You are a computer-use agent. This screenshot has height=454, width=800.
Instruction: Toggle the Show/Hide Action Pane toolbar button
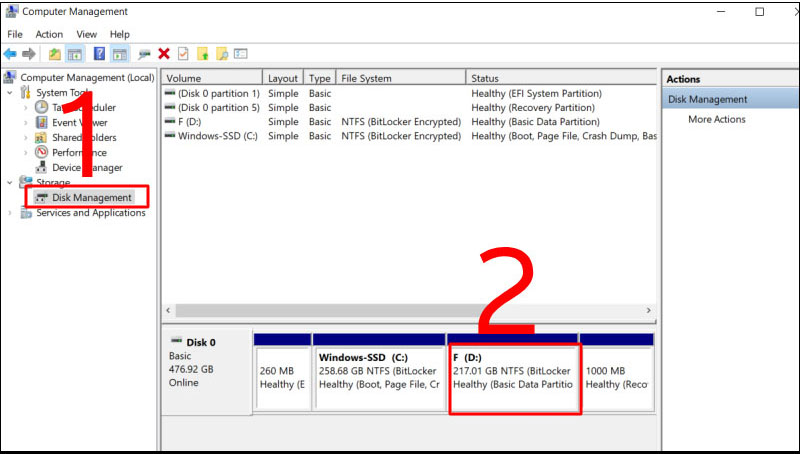pyautogui.click(x=119, y=54)
